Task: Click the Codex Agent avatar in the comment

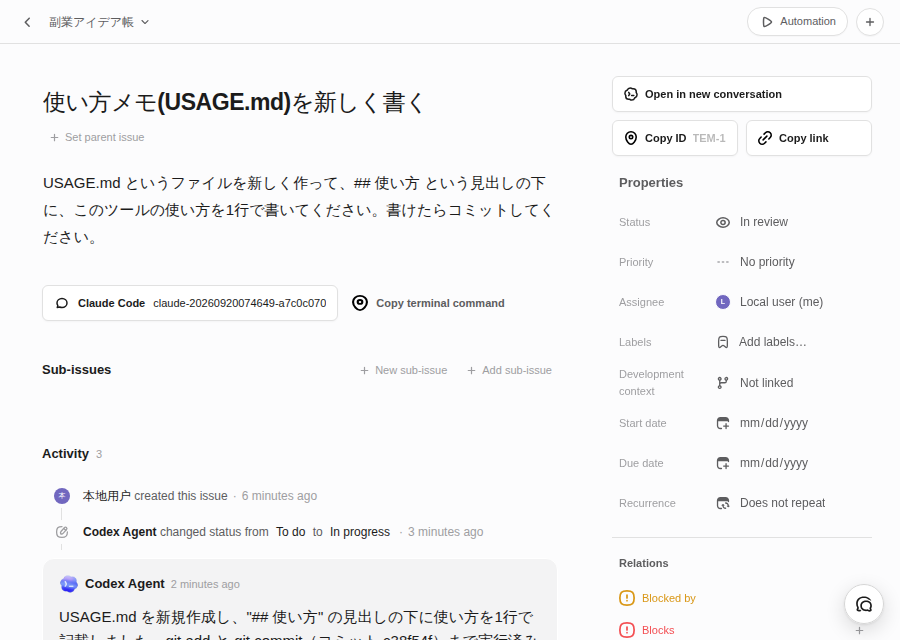Action: 69,584
